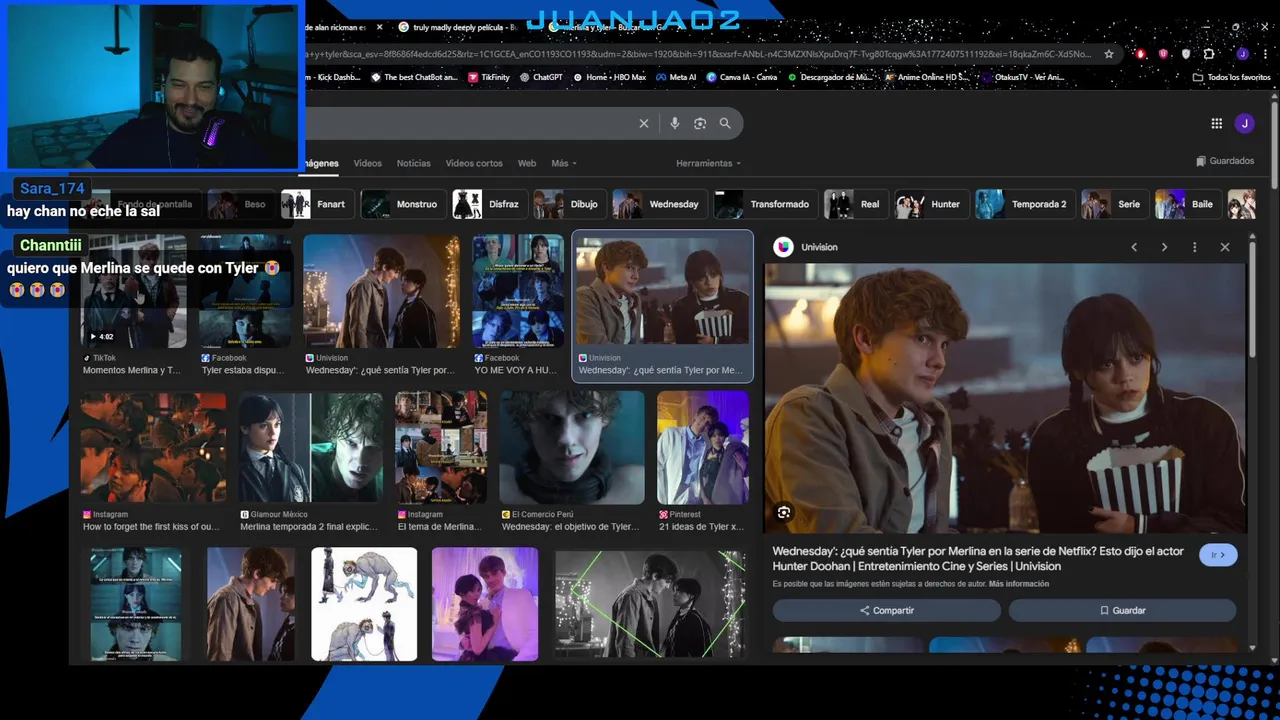Open Anime Online HD bookmark
This screenshot has width=1280, height=720.
pos(927,77)
